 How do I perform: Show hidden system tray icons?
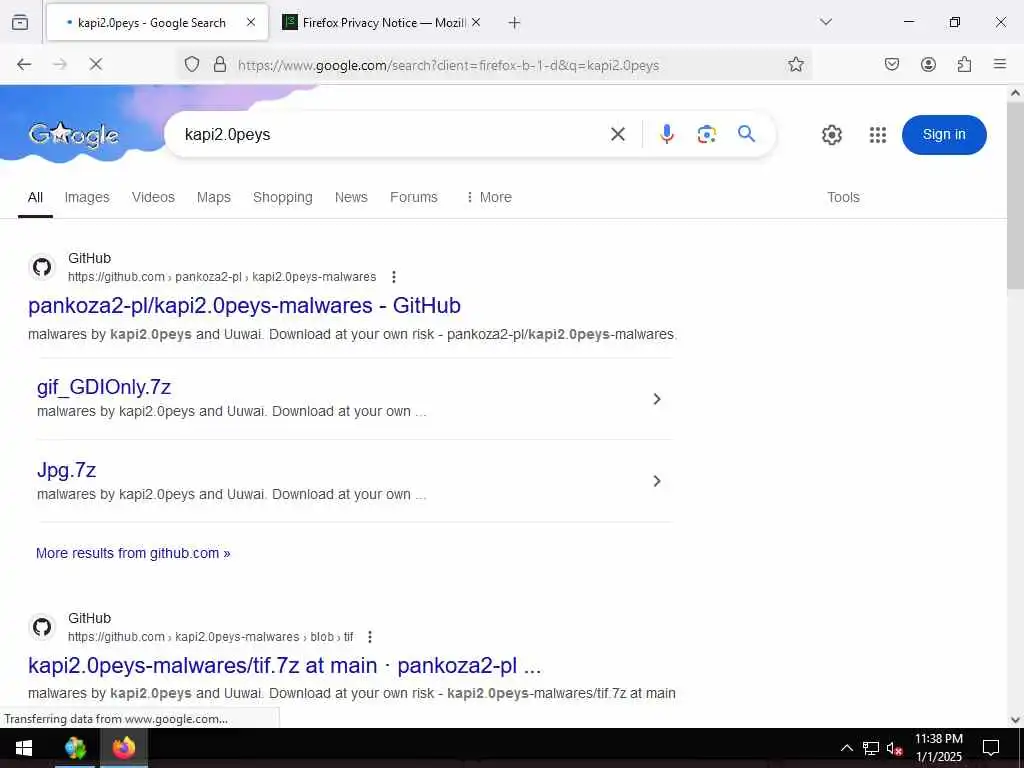coord(846,748)
